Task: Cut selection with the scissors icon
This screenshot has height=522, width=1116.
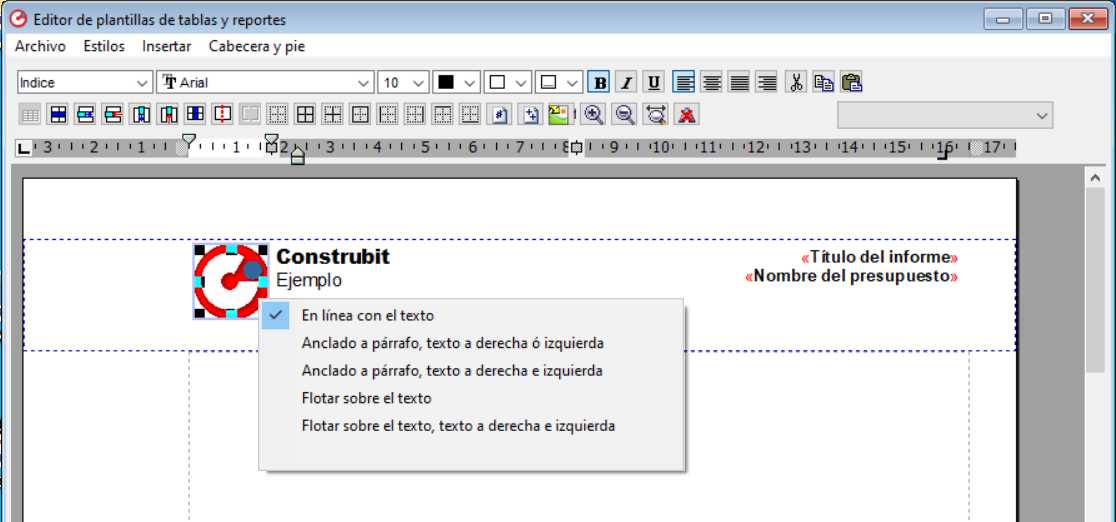Action: pyautogui.click(x=796, y=83)
